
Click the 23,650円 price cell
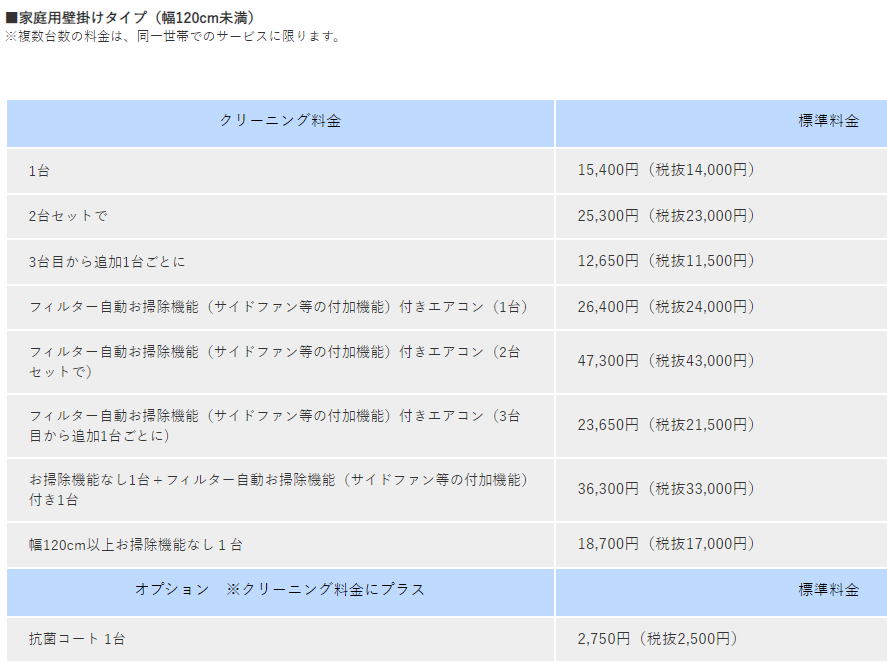(666, 425)
